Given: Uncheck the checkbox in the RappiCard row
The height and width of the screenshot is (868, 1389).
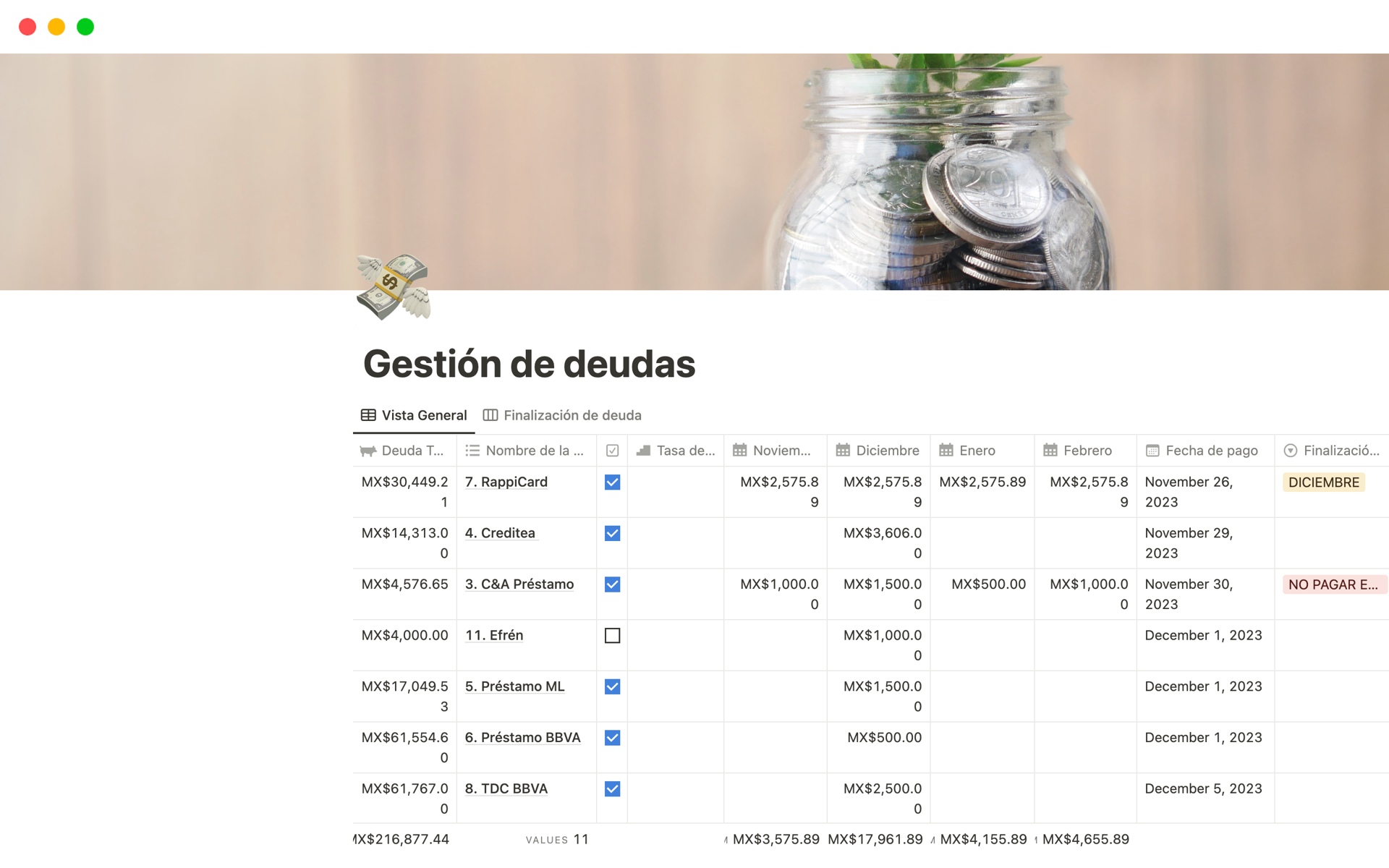Looking at the screenshot, I should coord(612,482).
